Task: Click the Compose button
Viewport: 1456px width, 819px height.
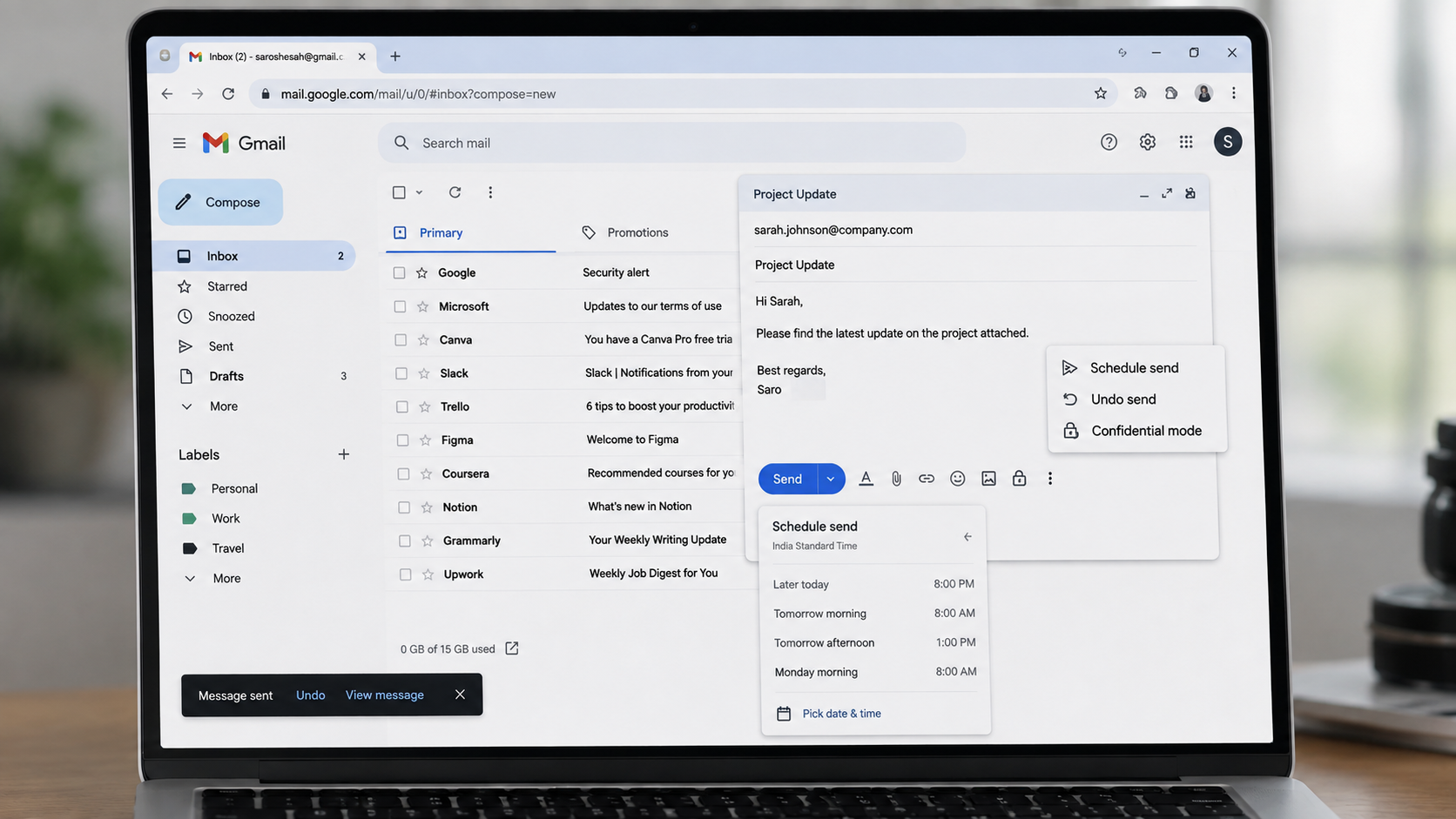Action: click(x=220, y=202)
